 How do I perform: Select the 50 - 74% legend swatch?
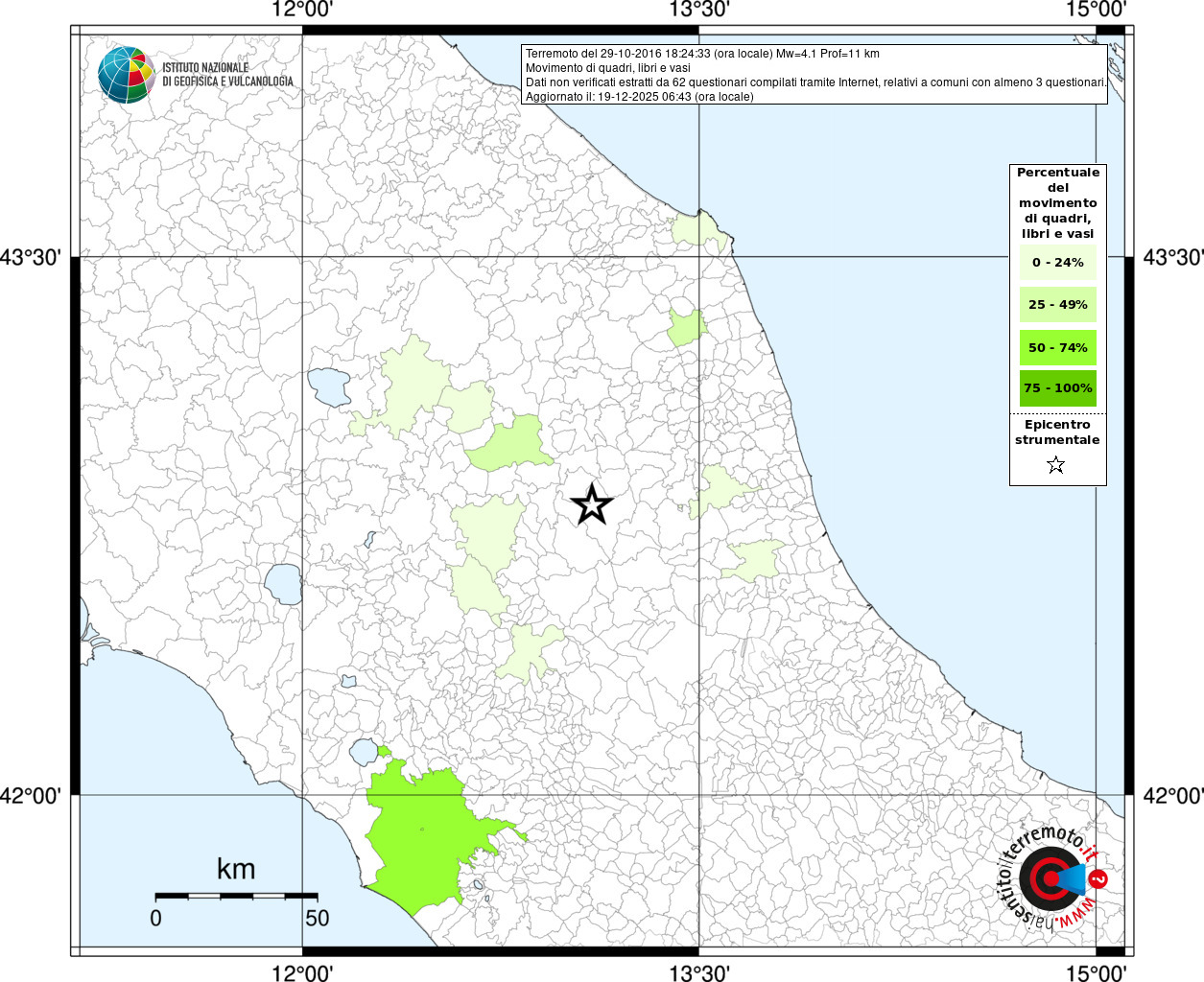(1057, 347)
